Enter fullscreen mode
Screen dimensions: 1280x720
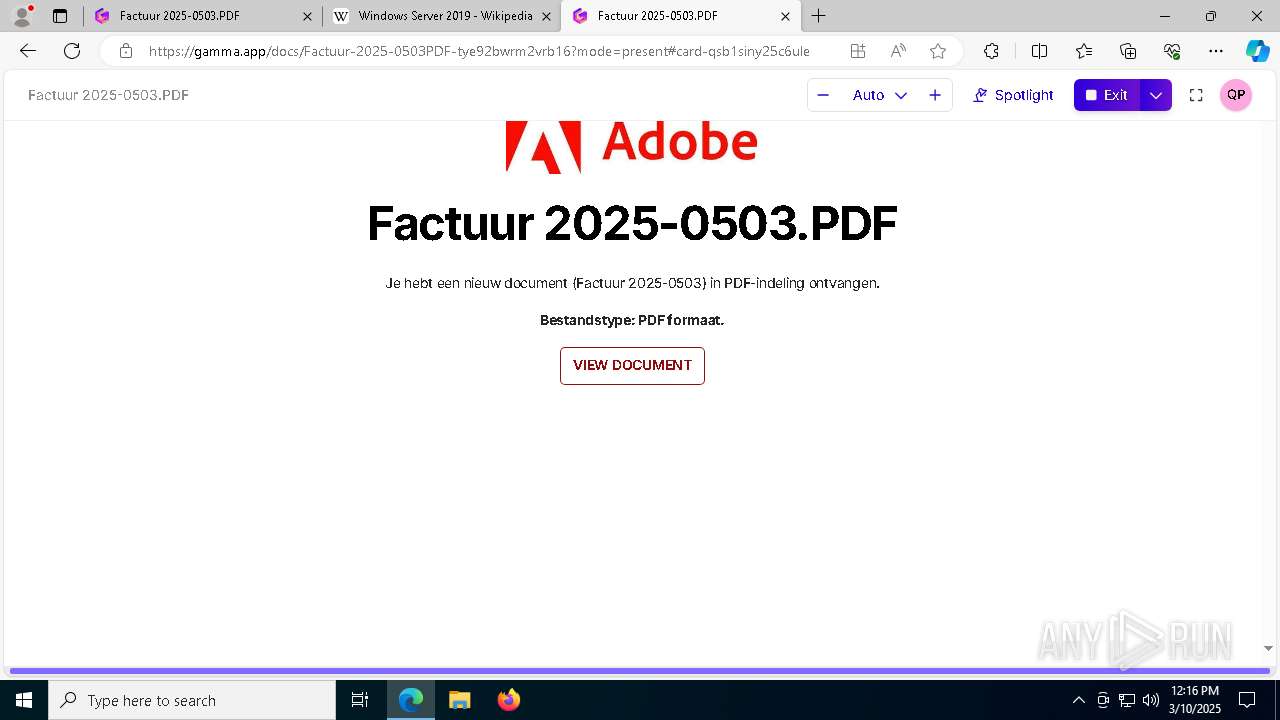coord(1196,95)
